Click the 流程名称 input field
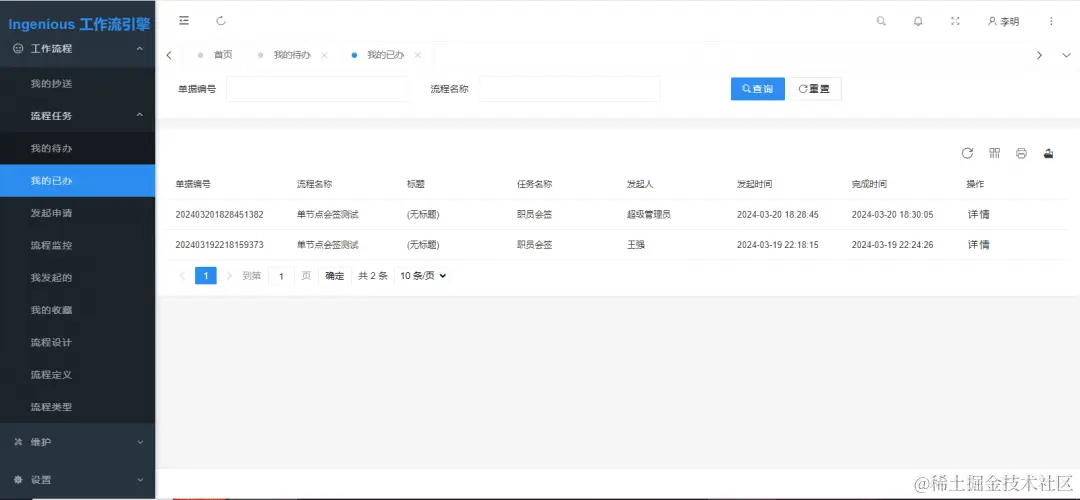This screenshot has width=1080, height=500. [x=570, y=89]
